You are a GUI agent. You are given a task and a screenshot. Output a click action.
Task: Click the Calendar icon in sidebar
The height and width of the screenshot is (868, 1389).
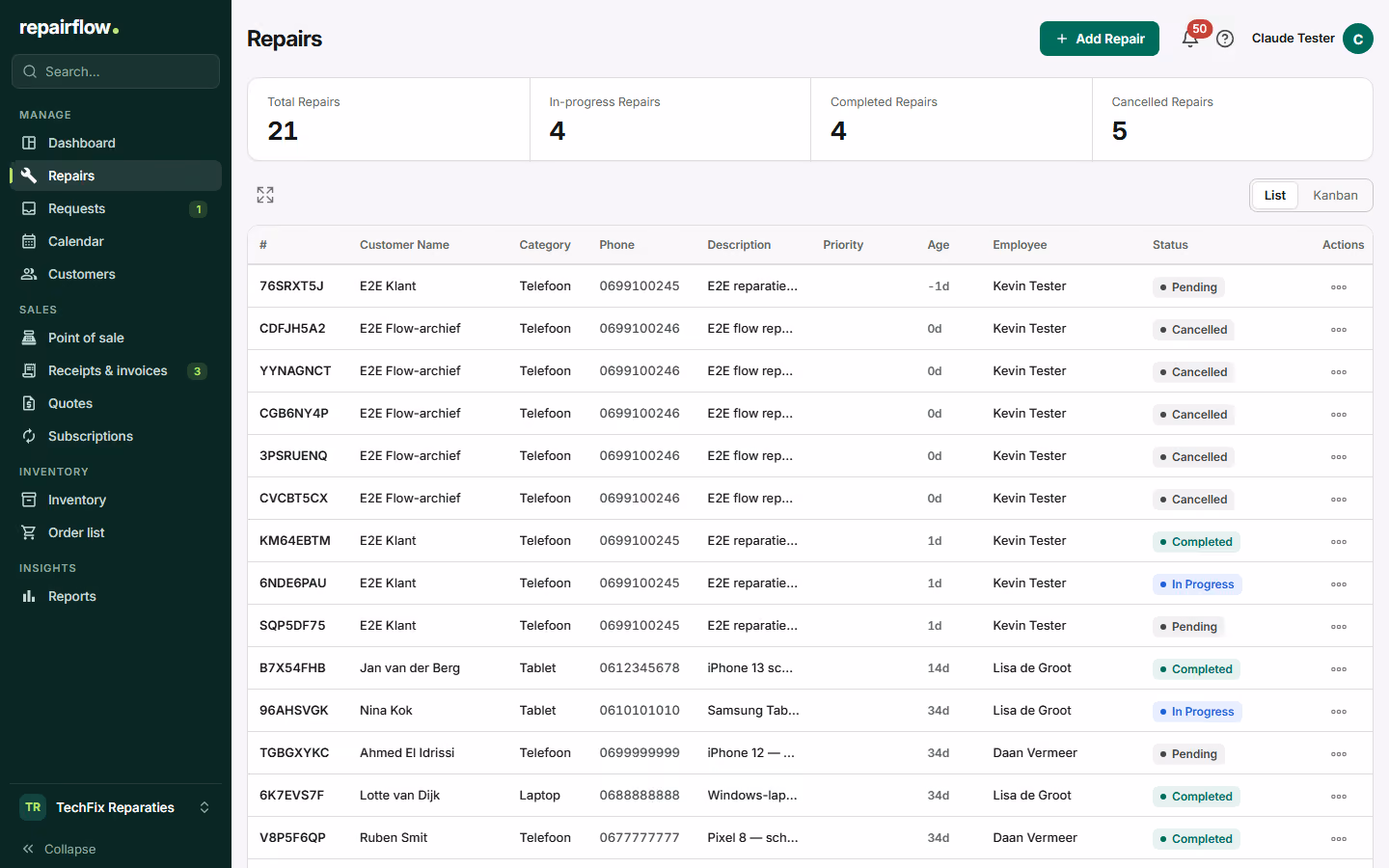(x=29, y=241)
